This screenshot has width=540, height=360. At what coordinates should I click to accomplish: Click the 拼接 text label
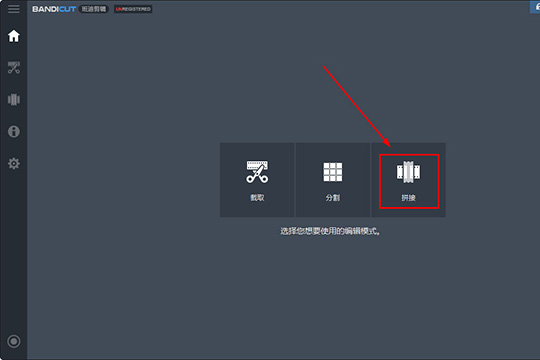tap(408, 198)
